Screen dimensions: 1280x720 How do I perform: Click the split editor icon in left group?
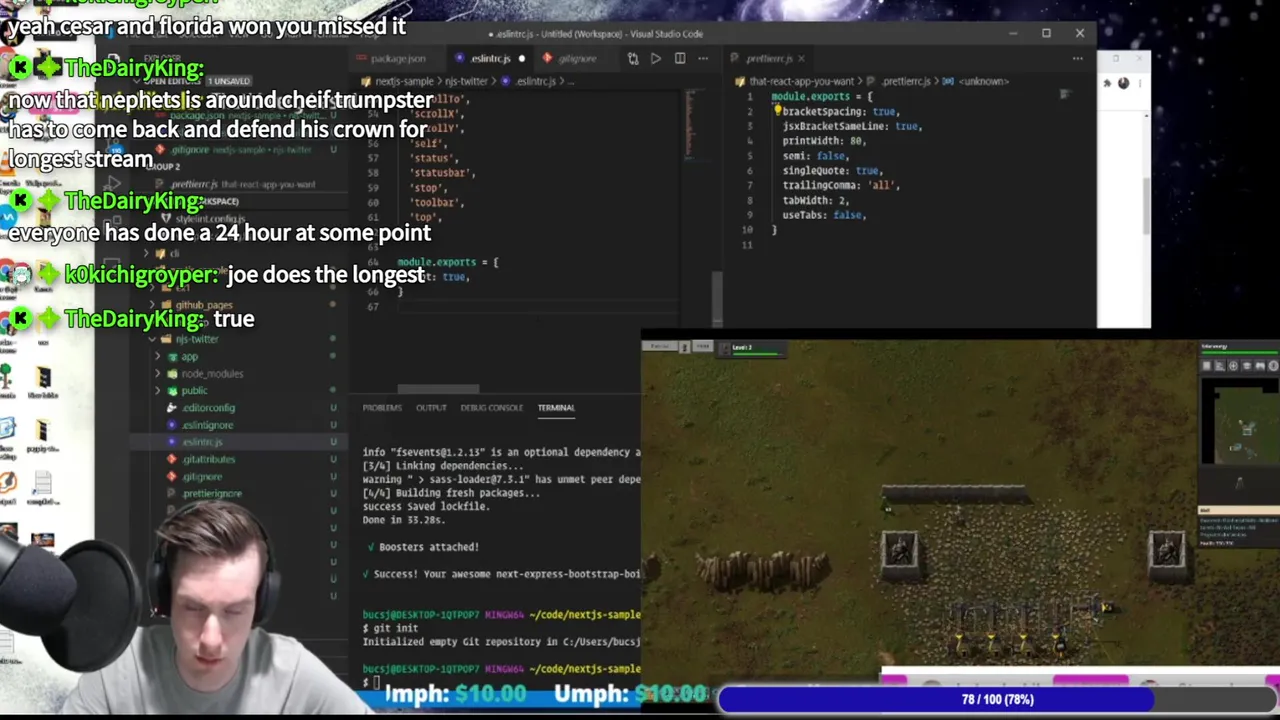680,59
